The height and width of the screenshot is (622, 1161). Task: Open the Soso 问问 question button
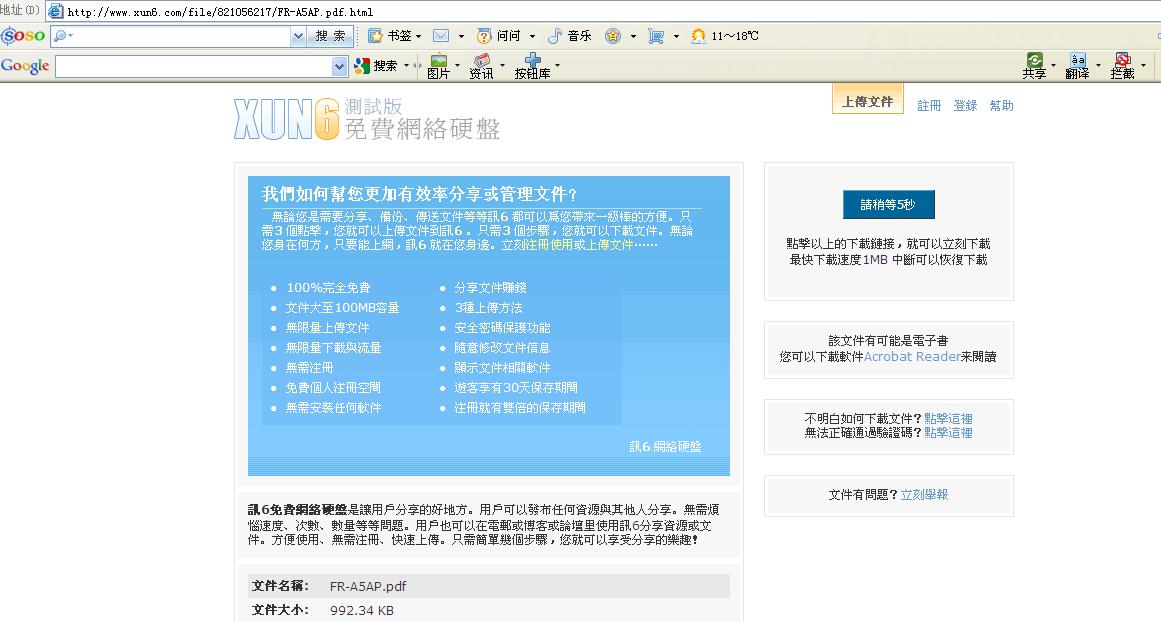click(x=498, y=36)
